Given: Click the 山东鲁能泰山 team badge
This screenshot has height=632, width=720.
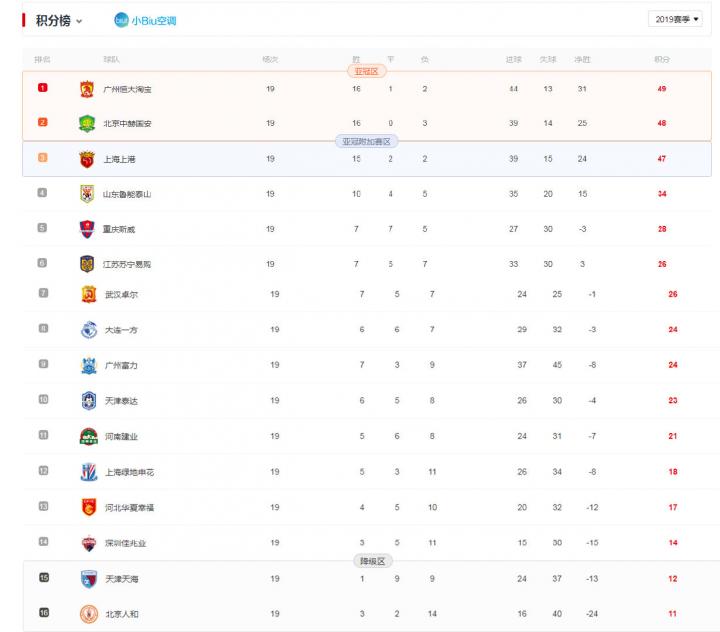Looking at the screenshot, I should (86, 194).
